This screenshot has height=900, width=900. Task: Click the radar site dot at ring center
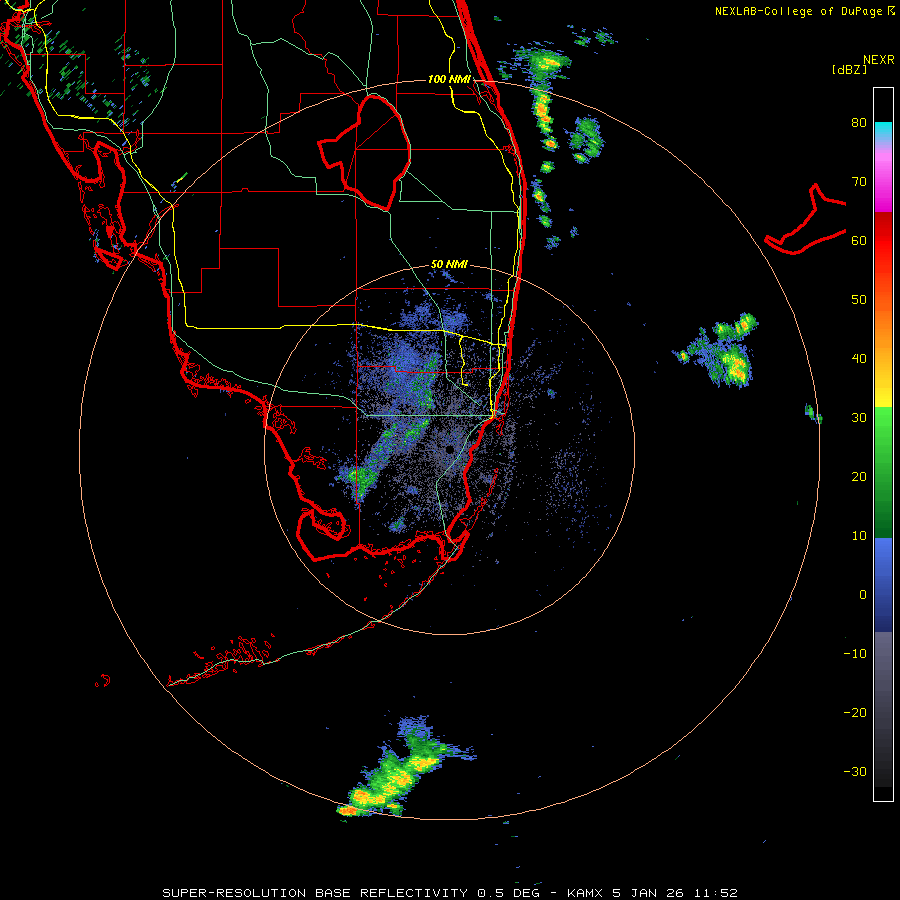[450, 449]
